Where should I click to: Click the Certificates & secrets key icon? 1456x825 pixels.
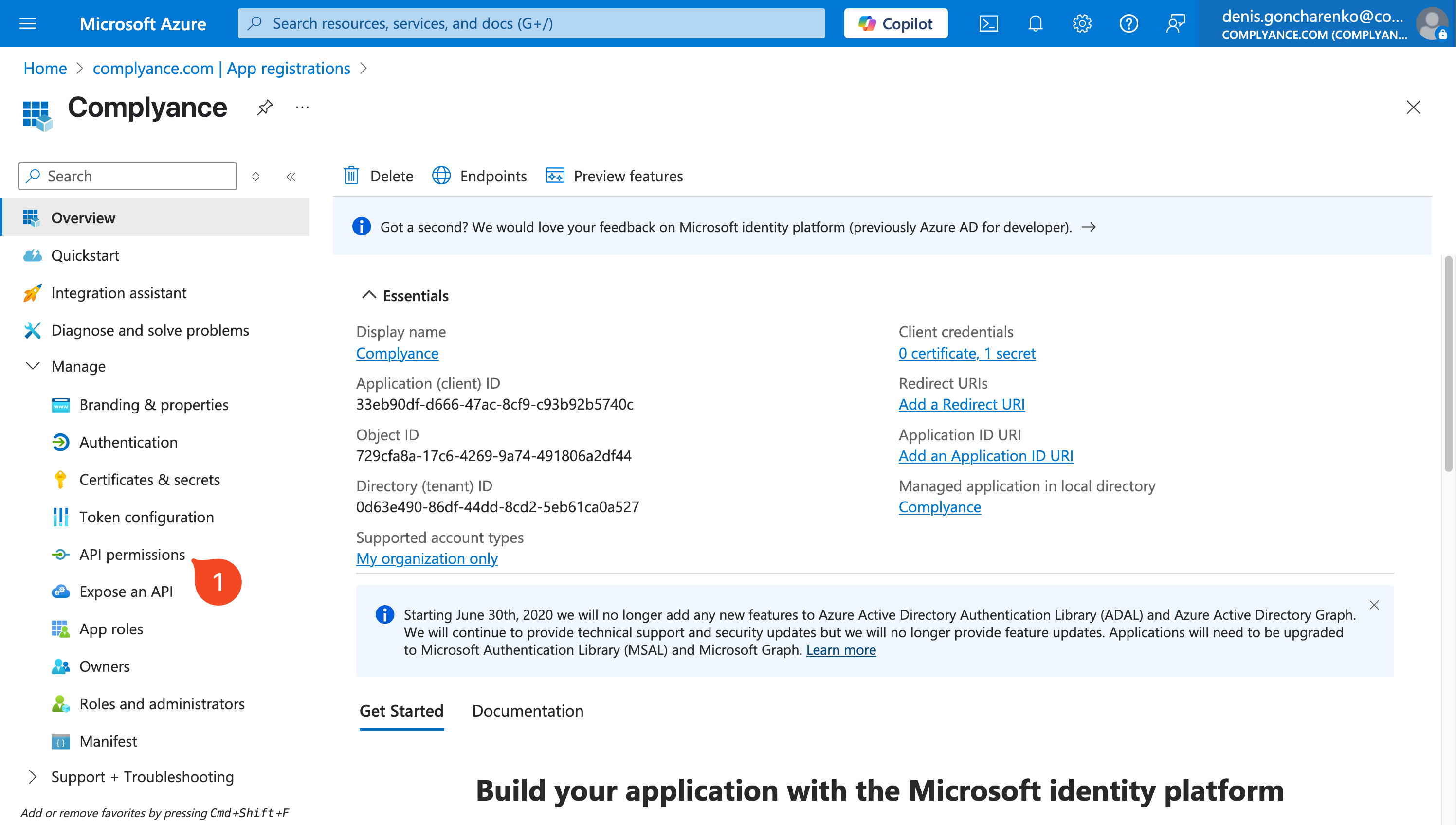[60, 479]
